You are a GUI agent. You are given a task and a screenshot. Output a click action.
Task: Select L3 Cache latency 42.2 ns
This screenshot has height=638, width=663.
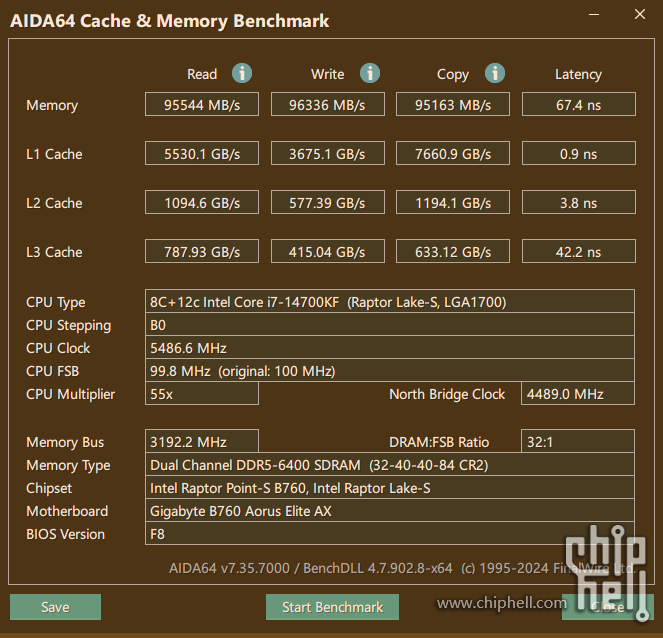click(579, 252)
